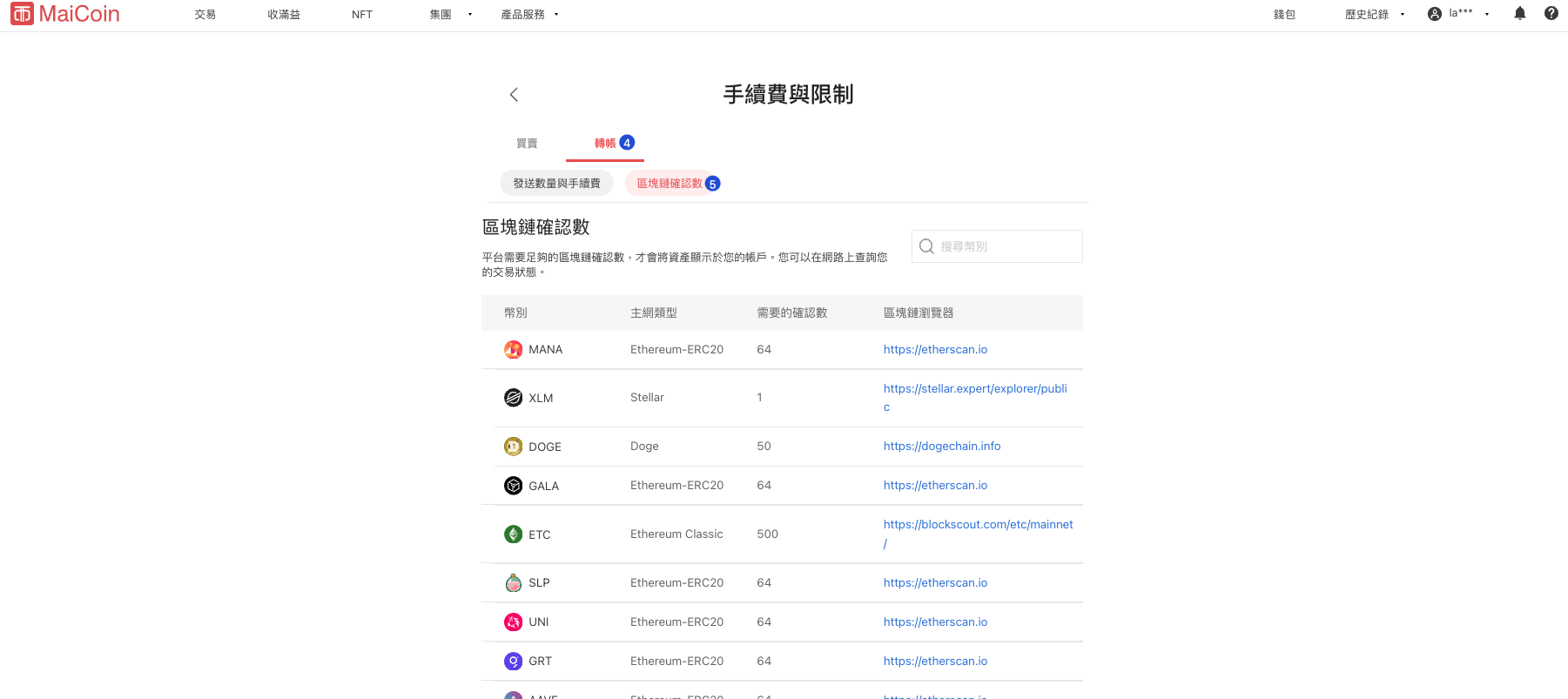Open 錢包 in the top navigation
1568x699 pixels.
1285,15
